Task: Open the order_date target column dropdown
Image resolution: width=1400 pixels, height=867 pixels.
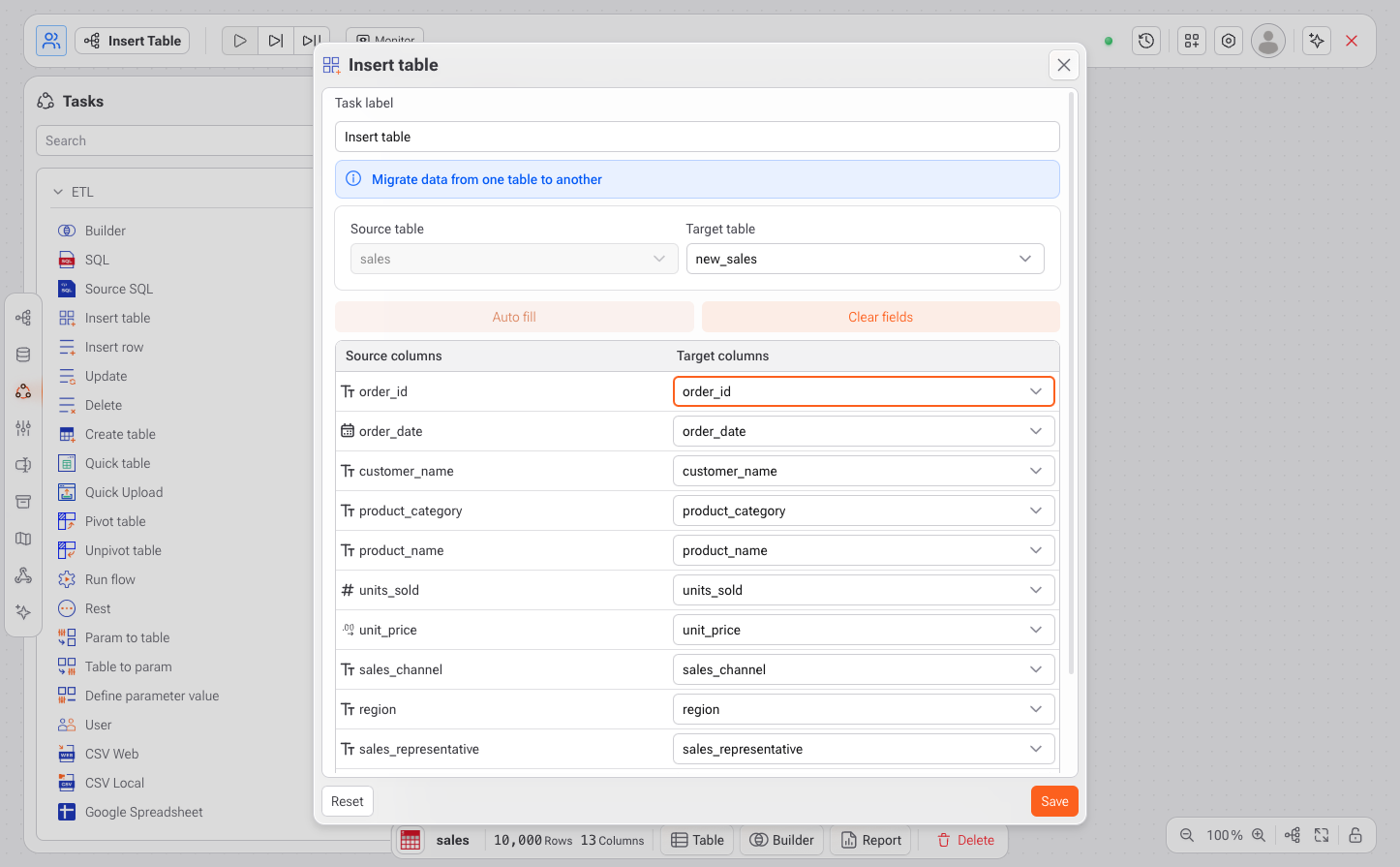Action: (x=863, y=431)
